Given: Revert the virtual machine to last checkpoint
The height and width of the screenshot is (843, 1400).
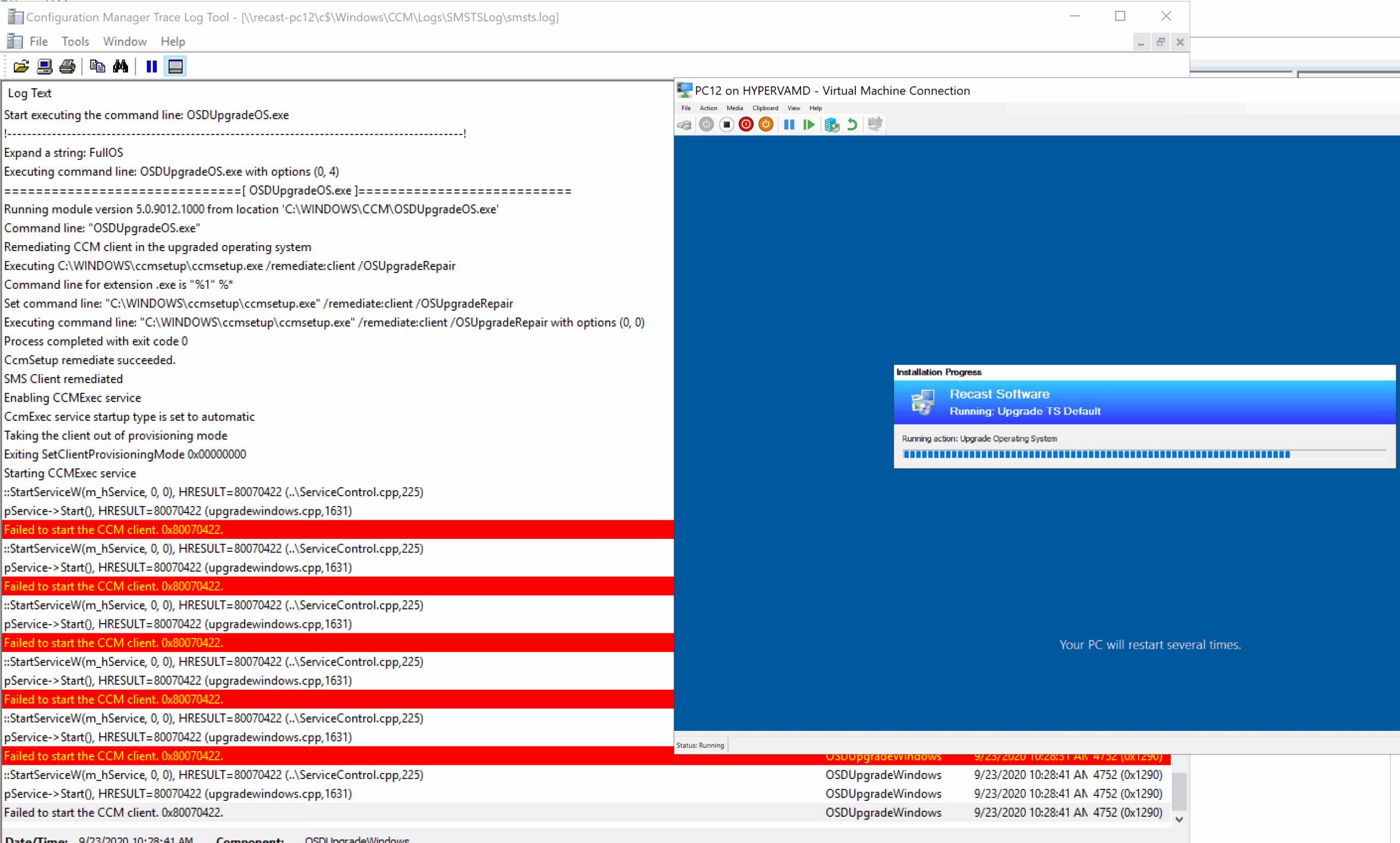Looking at the screenshot, I should click(x=851, y=124).
